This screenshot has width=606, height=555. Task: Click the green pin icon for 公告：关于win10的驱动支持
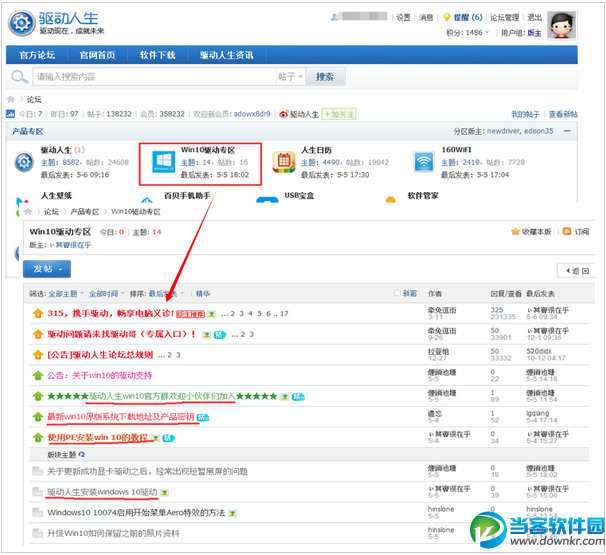(x=37, y=375)
